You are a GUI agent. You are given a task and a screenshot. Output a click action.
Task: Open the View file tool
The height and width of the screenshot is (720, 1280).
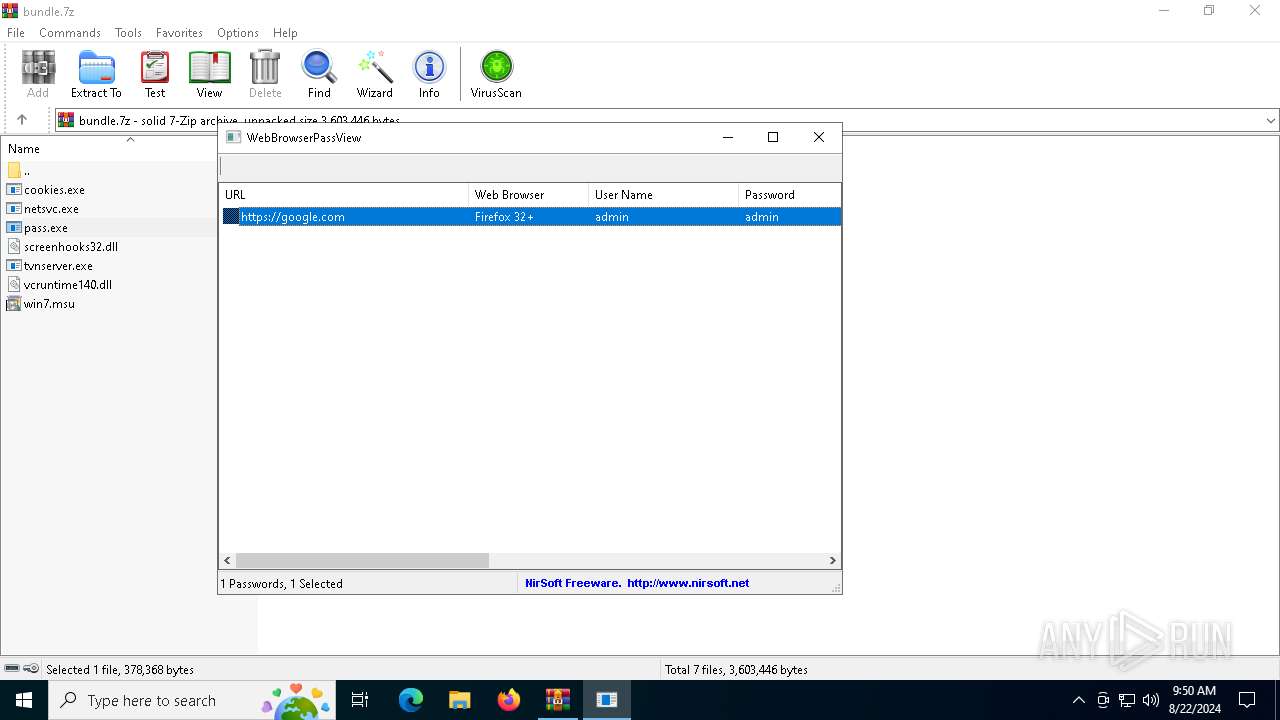pyautogui.click(x=209, y=75)
